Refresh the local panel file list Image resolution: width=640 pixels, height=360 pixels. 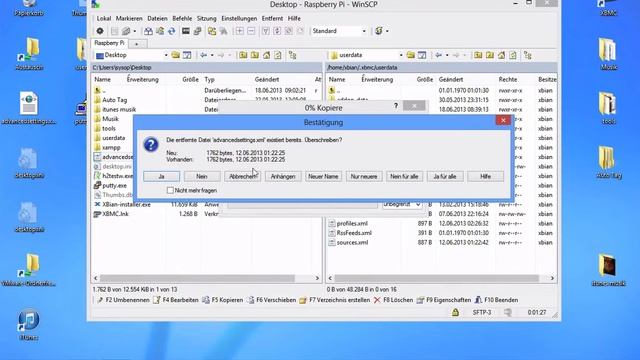[278, 55]
